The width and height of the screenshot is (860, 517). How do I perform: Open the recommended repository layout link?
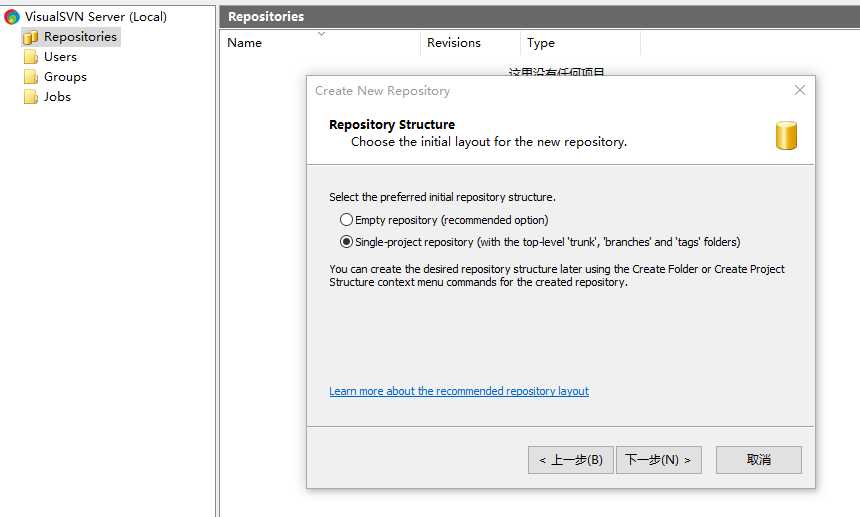tap(459, 391)
